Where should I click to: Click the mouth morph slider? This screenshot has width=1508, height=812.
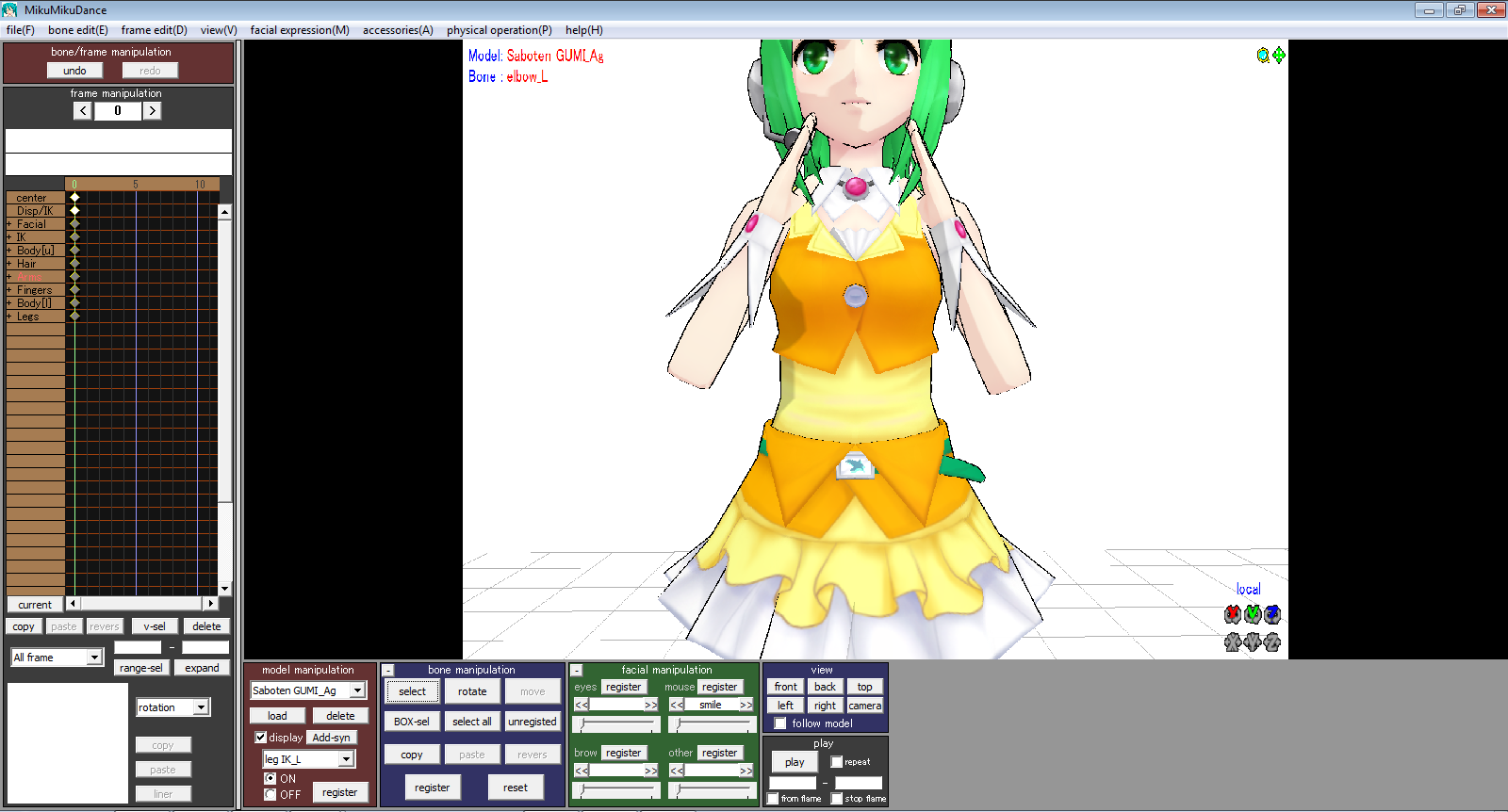(713, 724)
